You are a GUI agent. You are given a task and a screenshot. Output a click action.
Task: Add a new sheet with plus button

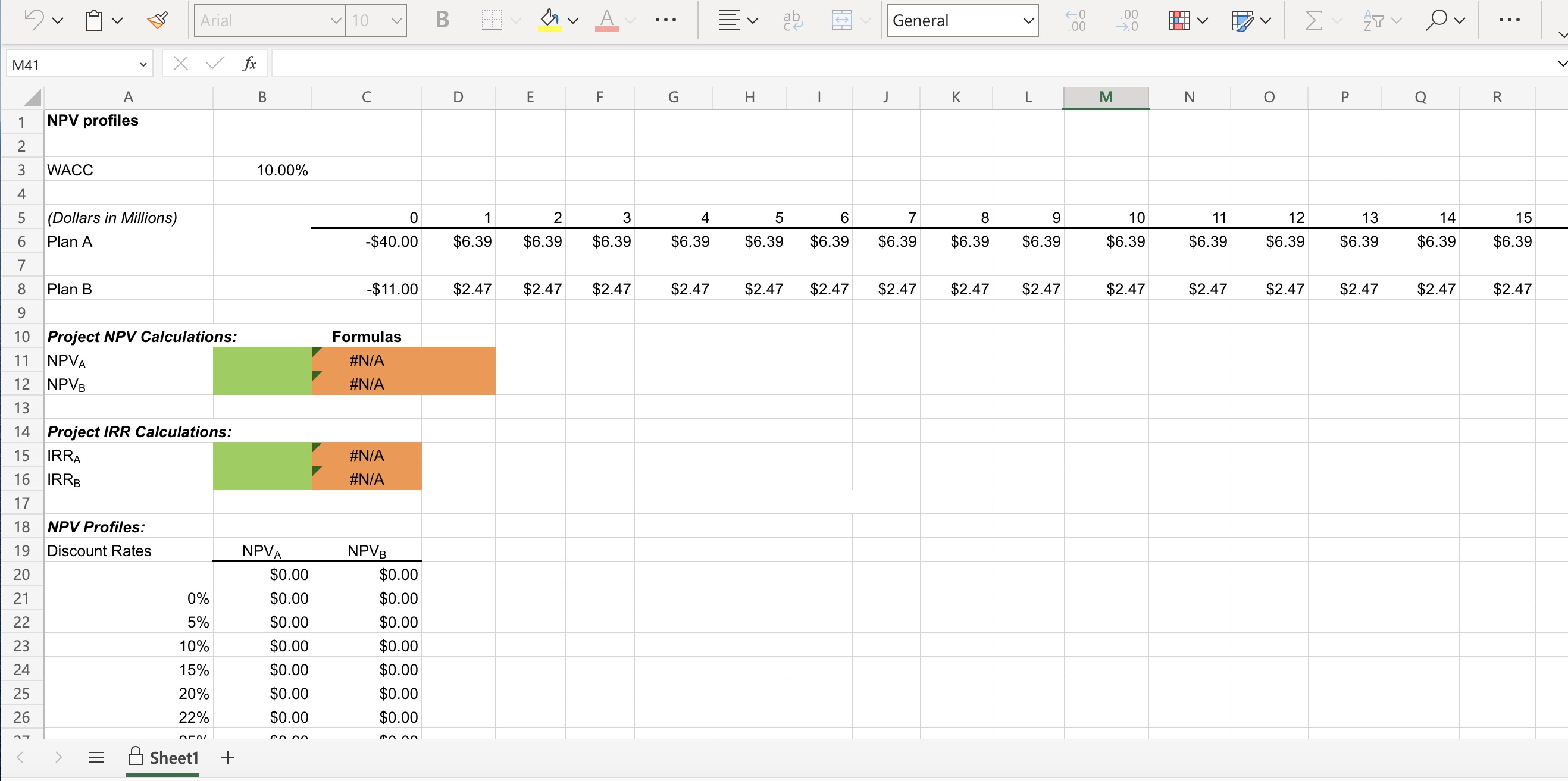tap(228, 758)
